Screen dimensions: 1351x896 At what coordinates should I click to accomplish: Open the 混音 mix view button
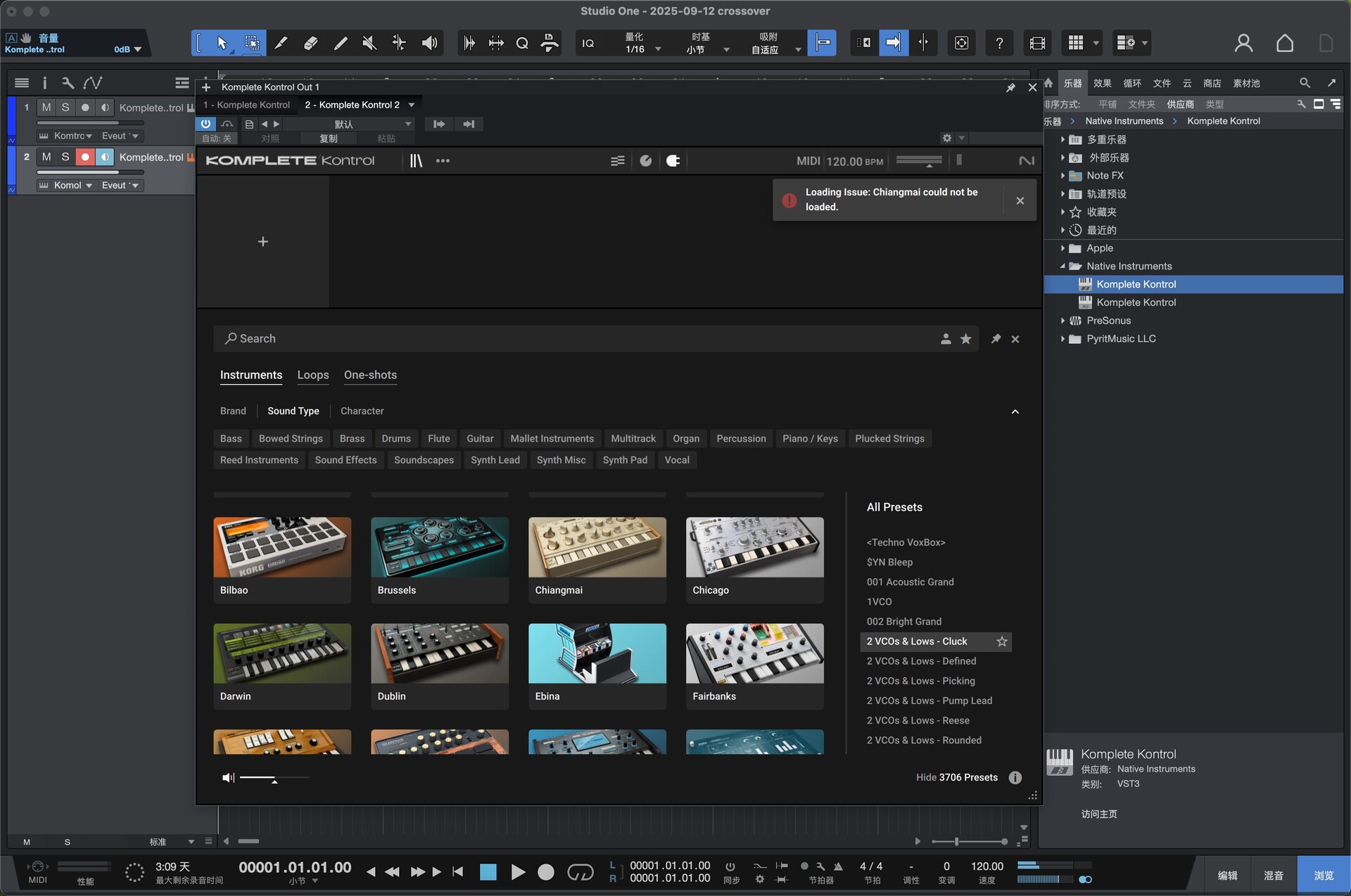tap(1274, 876)
